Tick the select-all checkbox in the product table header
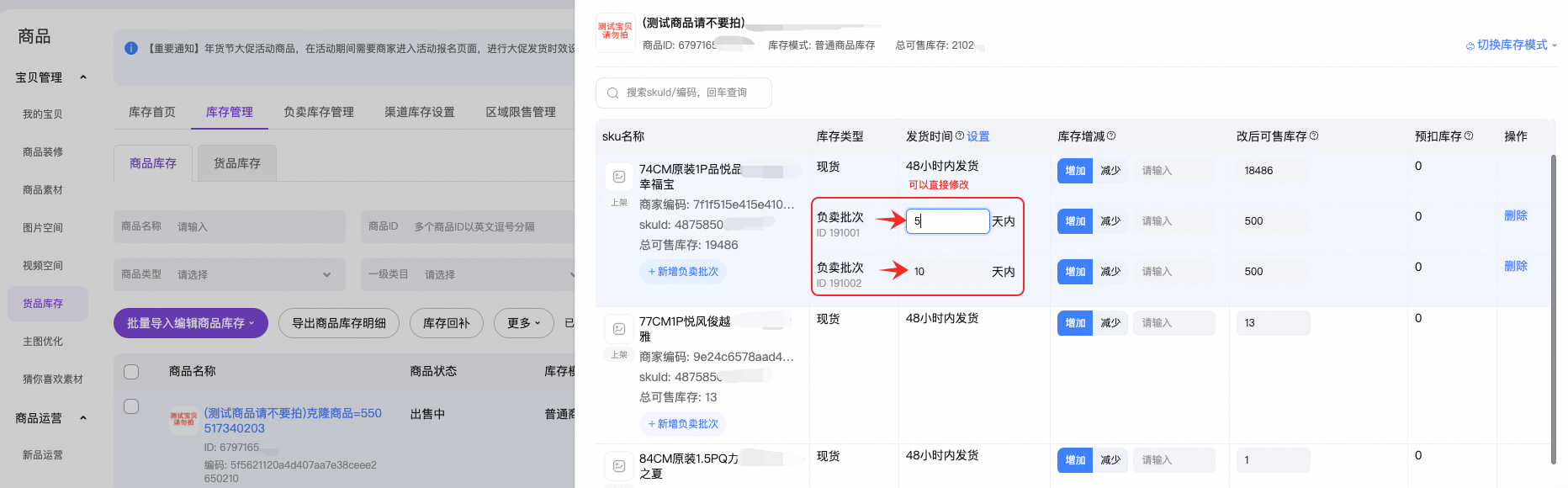The width and height of the screenshot is (1568, 488). point(131,371)
